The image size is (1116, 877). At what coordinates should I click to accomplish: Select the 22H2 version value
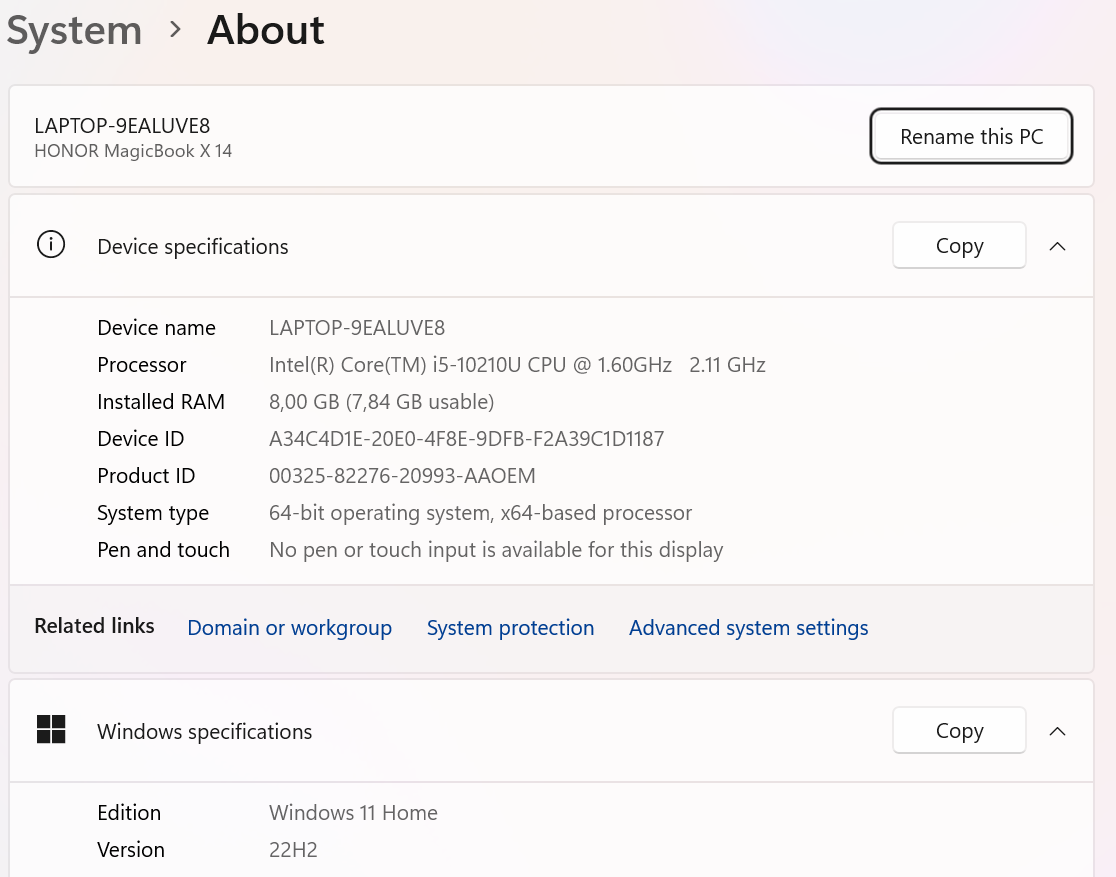tap(293, 849)
